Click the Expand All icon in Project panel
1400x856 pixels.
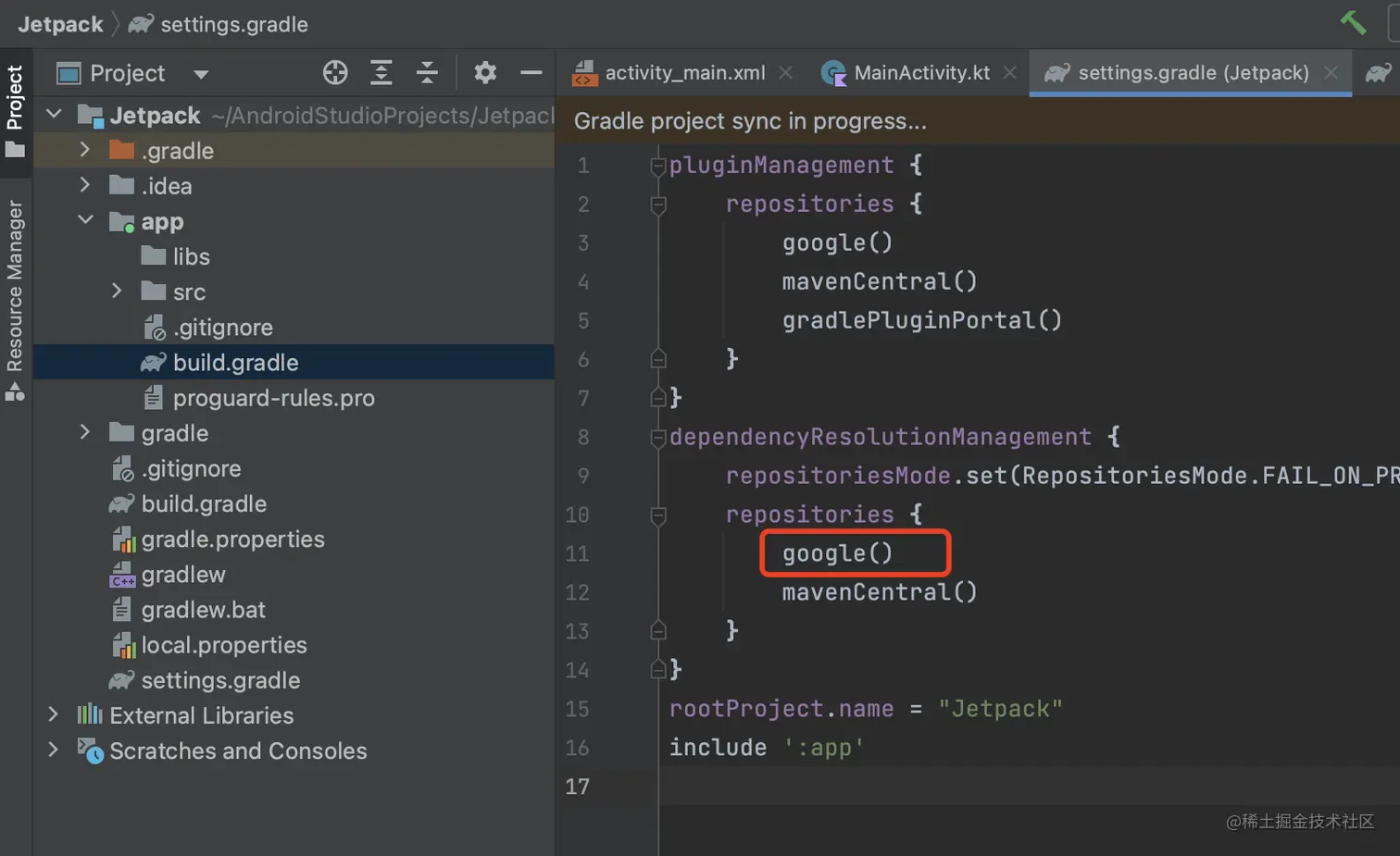381,72
